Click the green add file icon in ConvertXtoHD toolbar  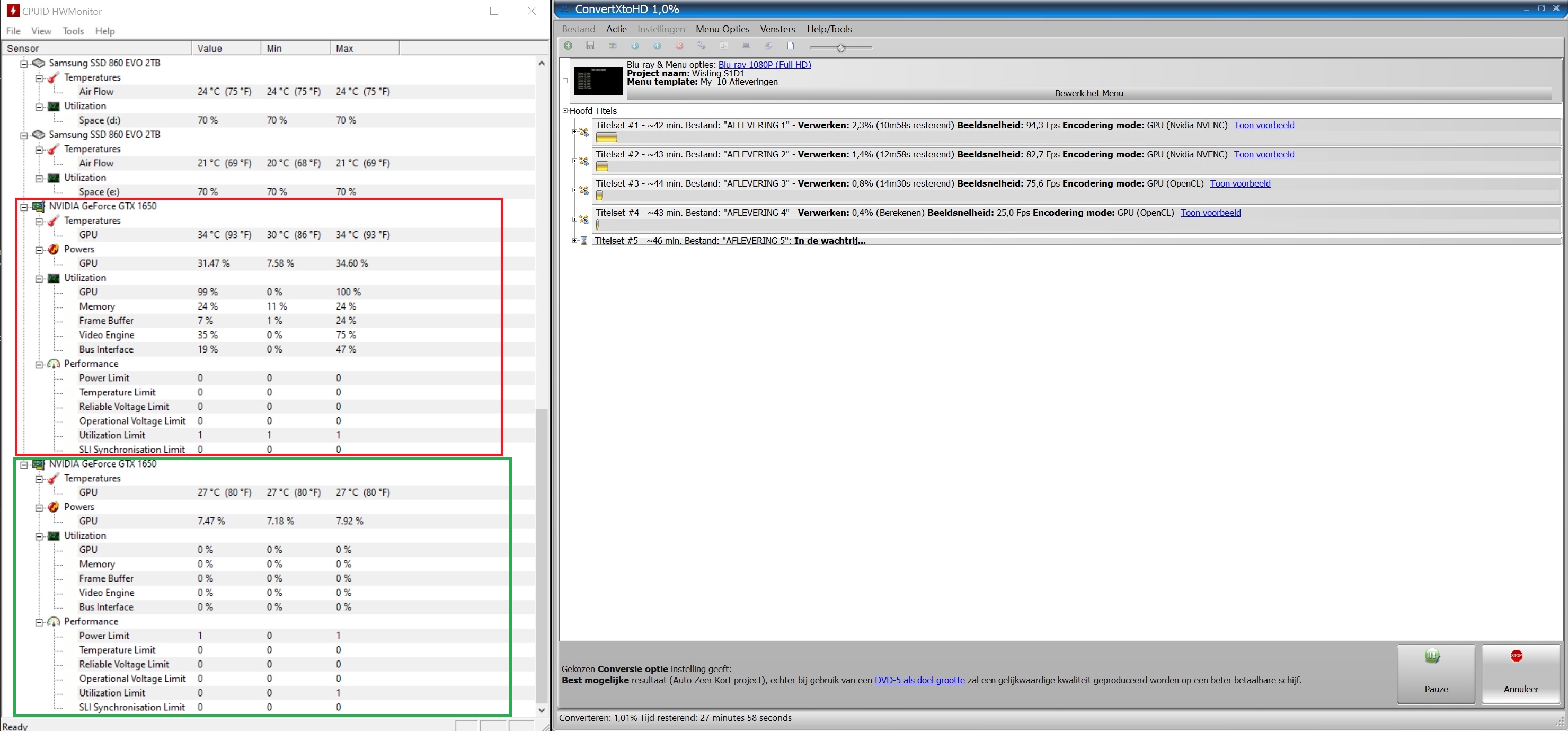pos(568,46)
